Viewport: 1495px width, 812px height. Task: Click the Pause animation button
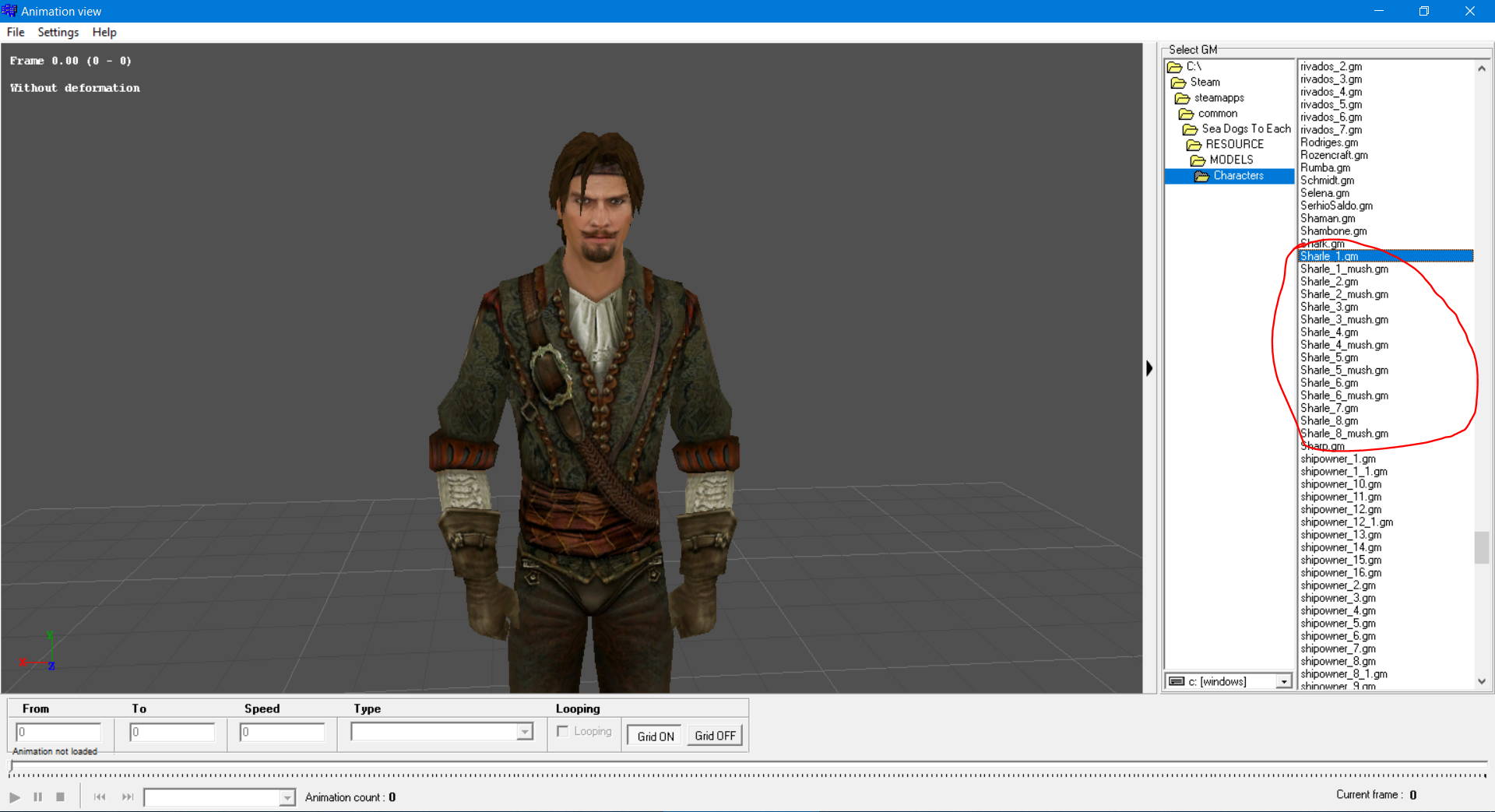coord(37,797)
